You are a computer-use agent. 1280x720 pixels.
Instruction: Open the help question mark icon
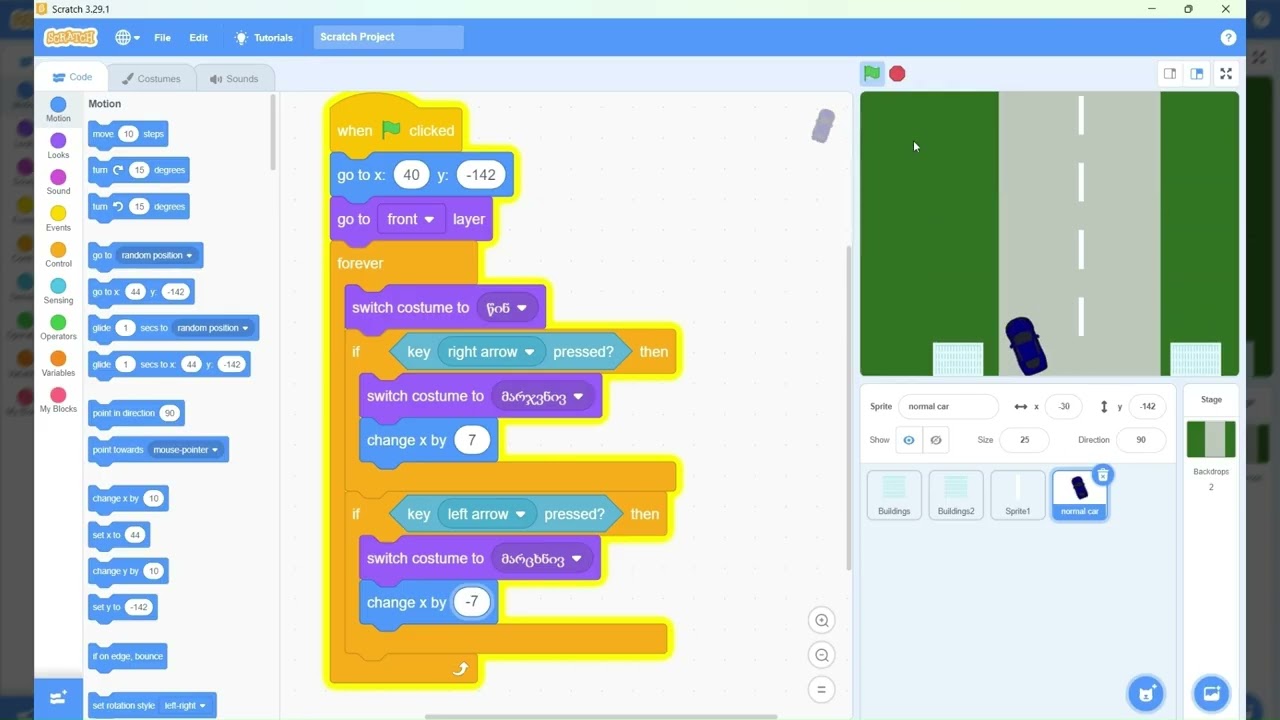[1228, 37]
